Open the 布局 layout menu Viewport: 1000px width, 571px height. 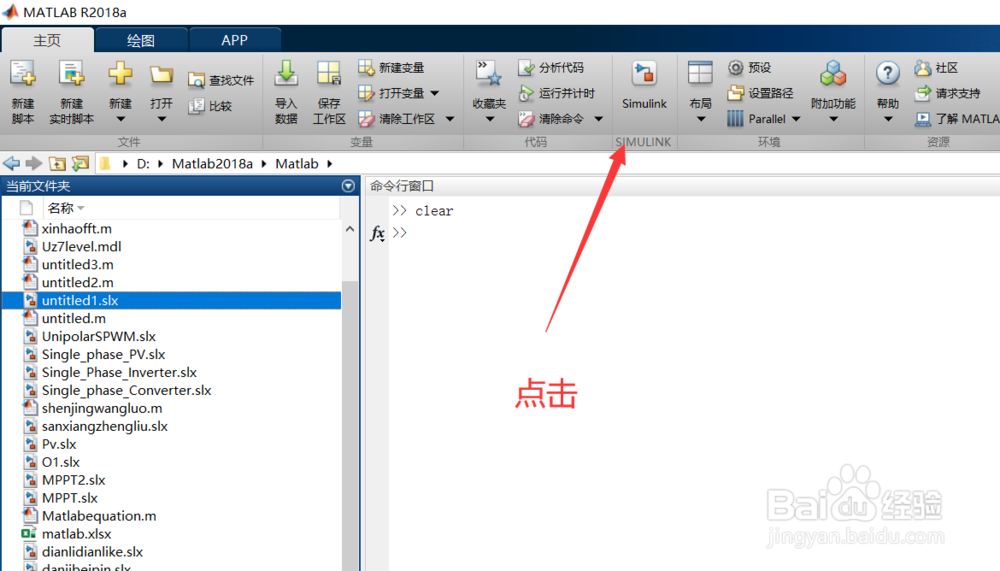(700, 93)
